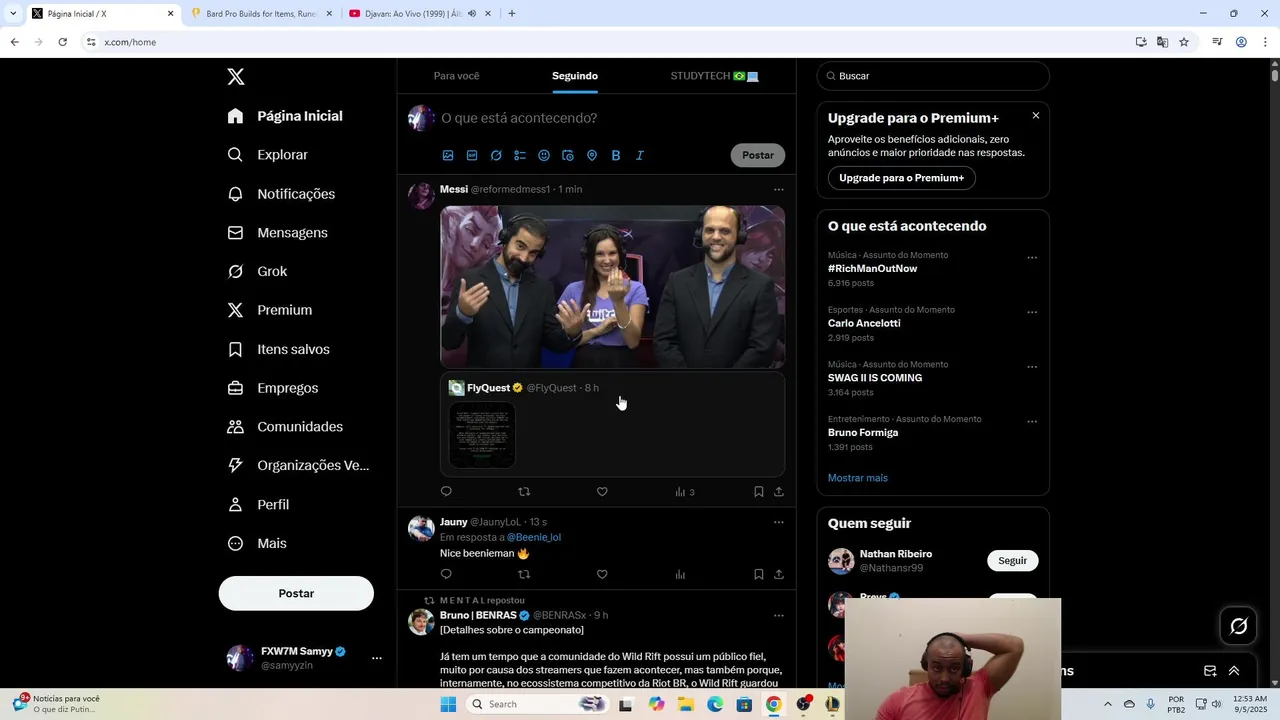1280x720 pixels.
Task: Open more options on Messi's post
Action: (779, 189)
